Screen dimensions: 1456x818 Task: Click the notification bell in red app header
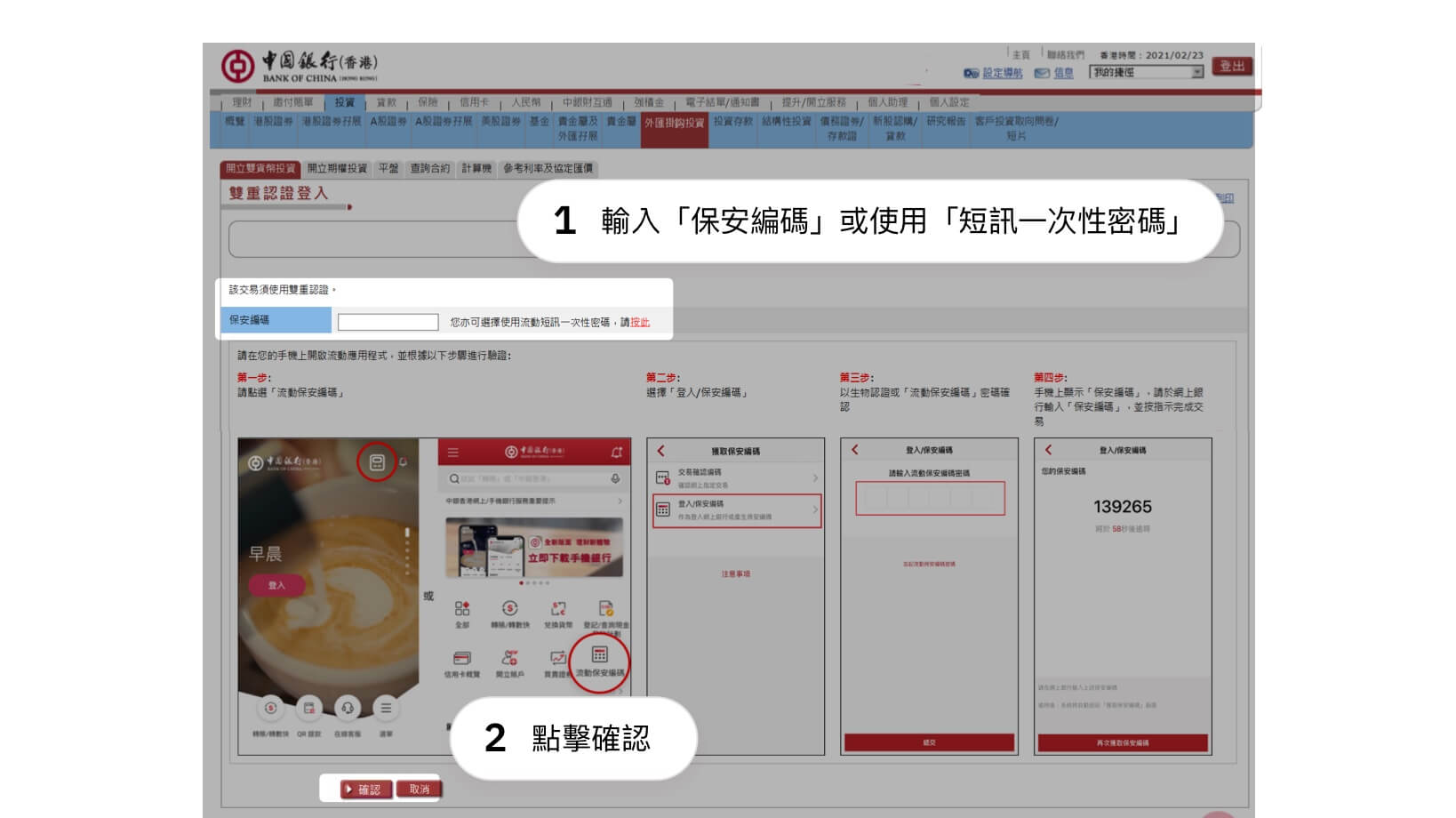click(x=617, y=453)
